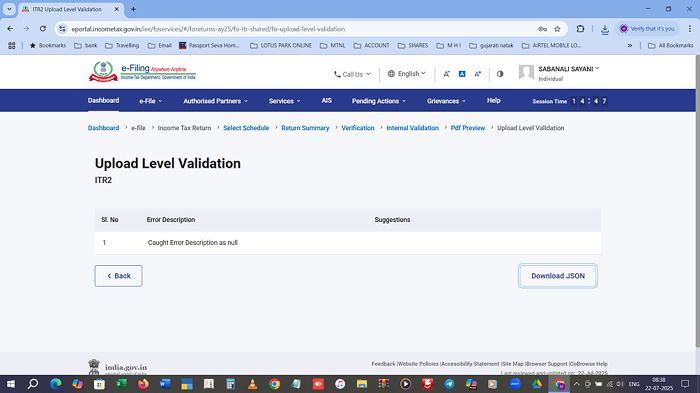
Task: Expand Pending Actions menu
Action: [x=379, y=101]
